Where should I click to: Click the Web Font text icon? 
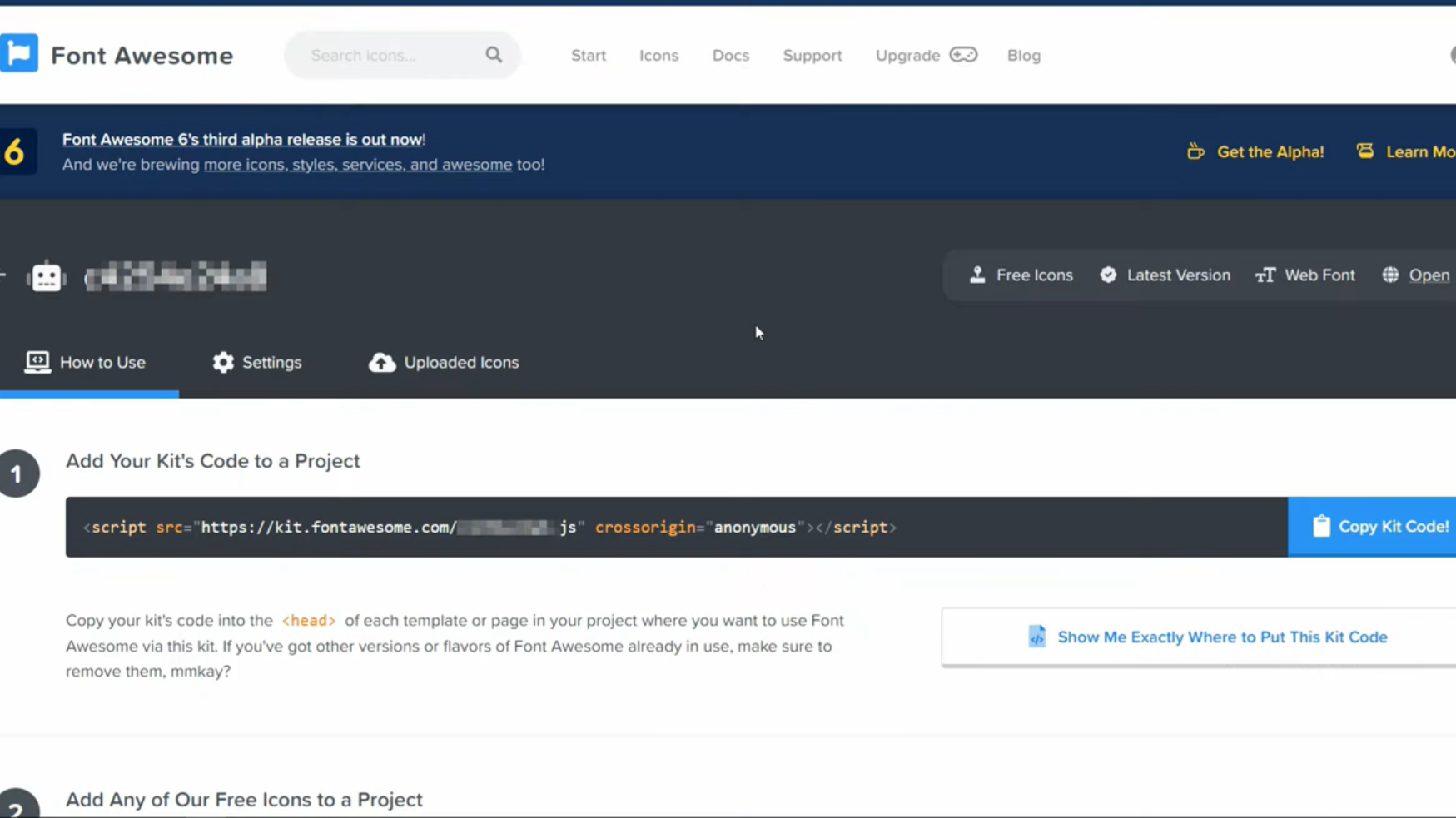1265,275
